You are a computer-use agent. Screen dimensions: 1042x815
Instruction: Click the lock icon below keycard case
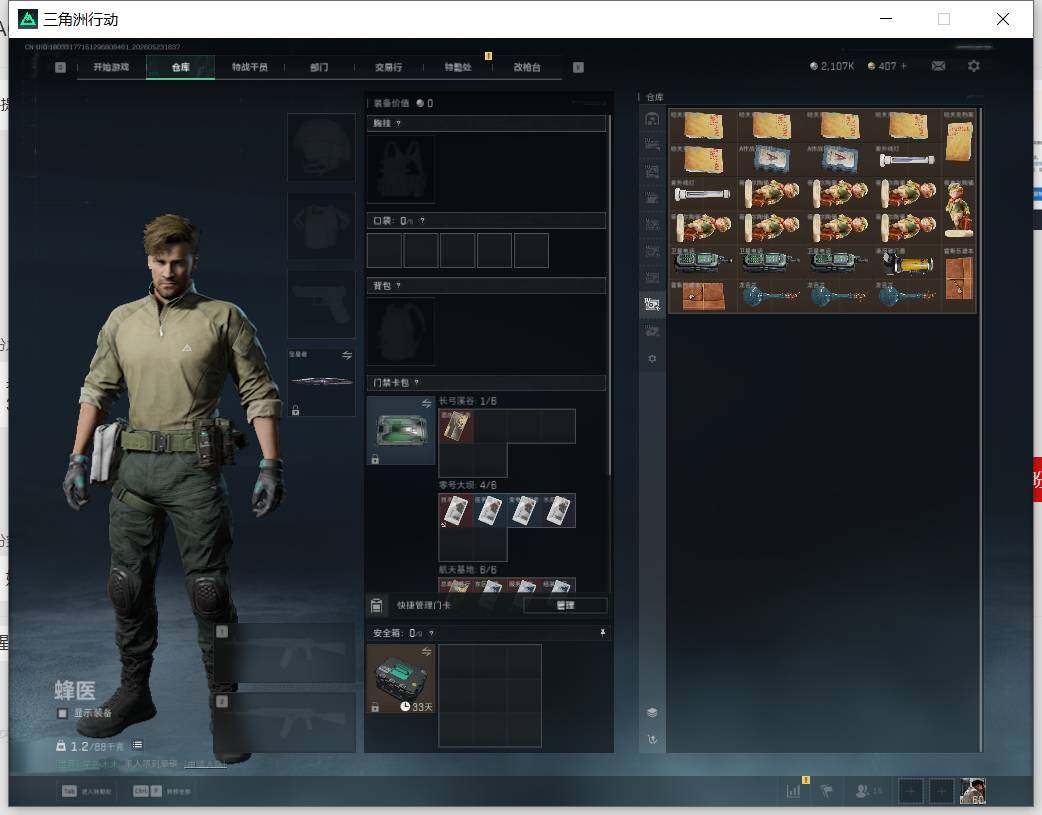(x=375, y=459)
